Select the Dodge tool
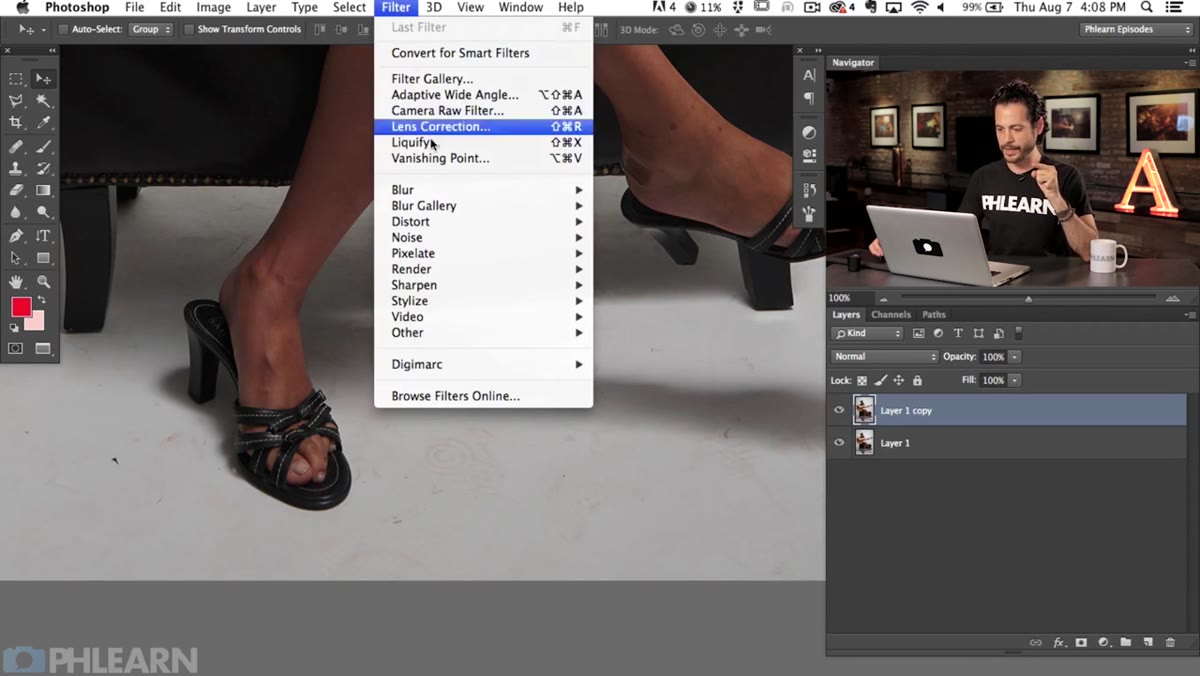The height and width of the screenshot is (676, 1200). [43, 212]
